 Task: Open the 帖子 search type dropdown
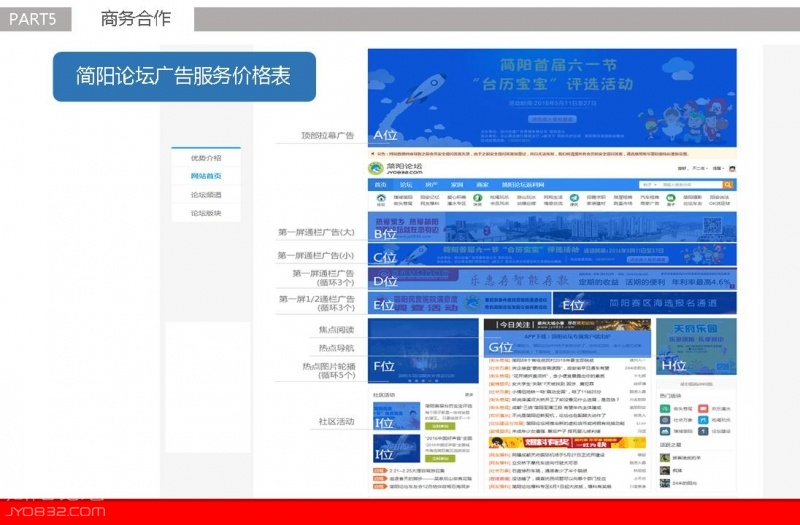coord(649,185)
